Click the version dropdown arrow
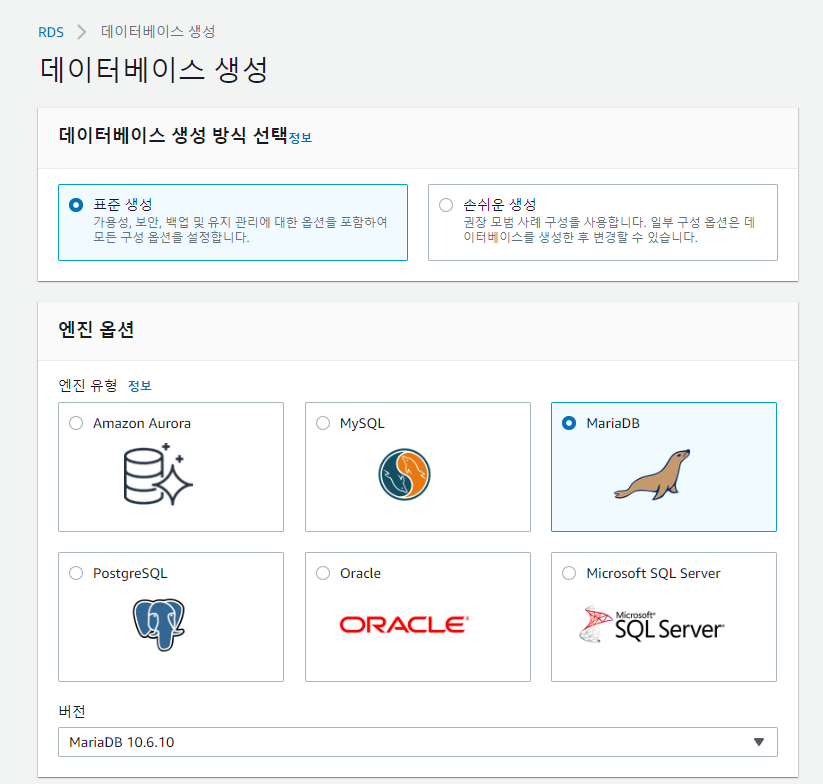This screenshot has height=784, width=823. (x=758, y=742)
